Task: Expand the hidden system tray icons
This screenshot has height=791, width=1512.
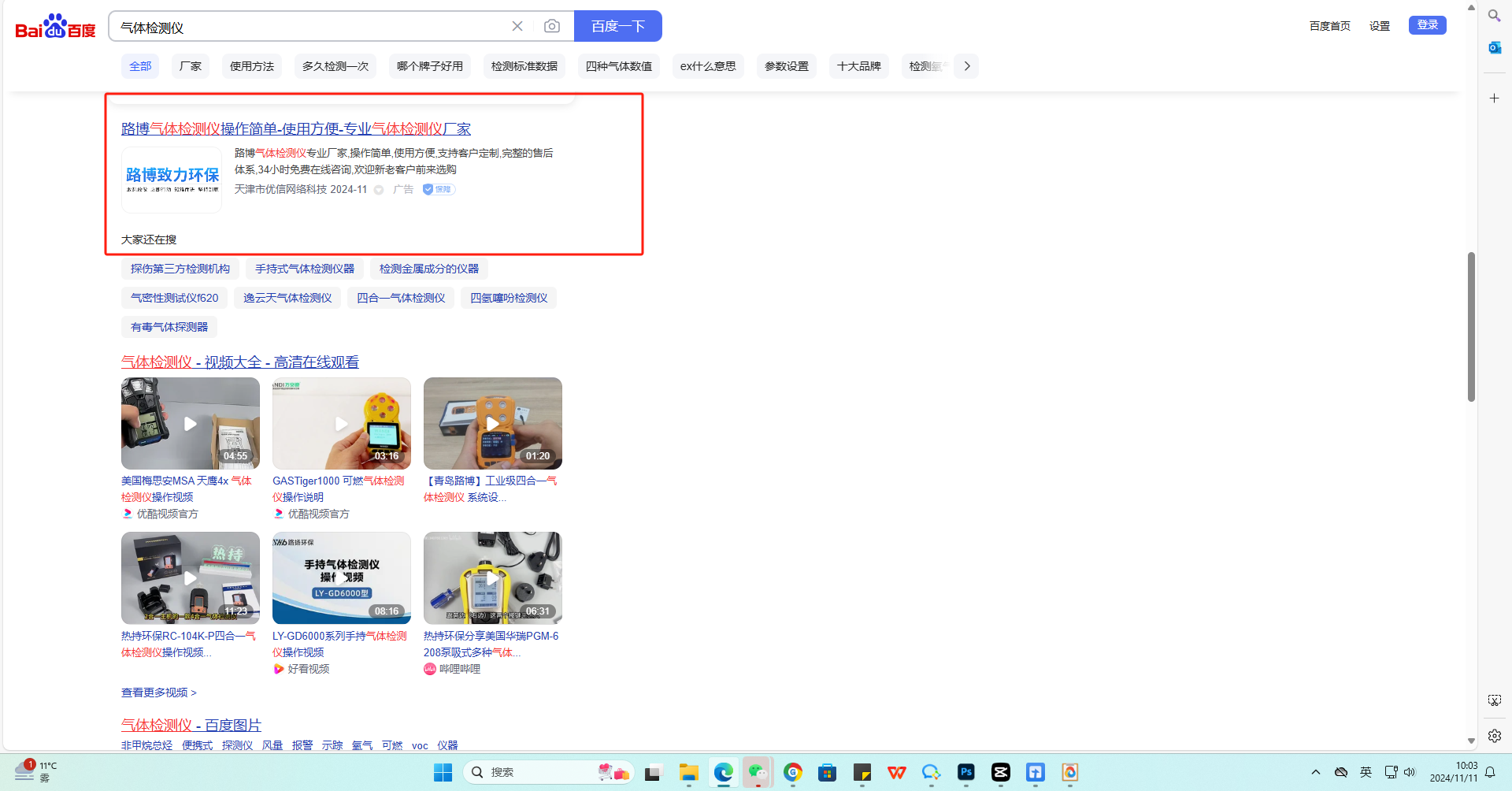Action: [1315, 772]
